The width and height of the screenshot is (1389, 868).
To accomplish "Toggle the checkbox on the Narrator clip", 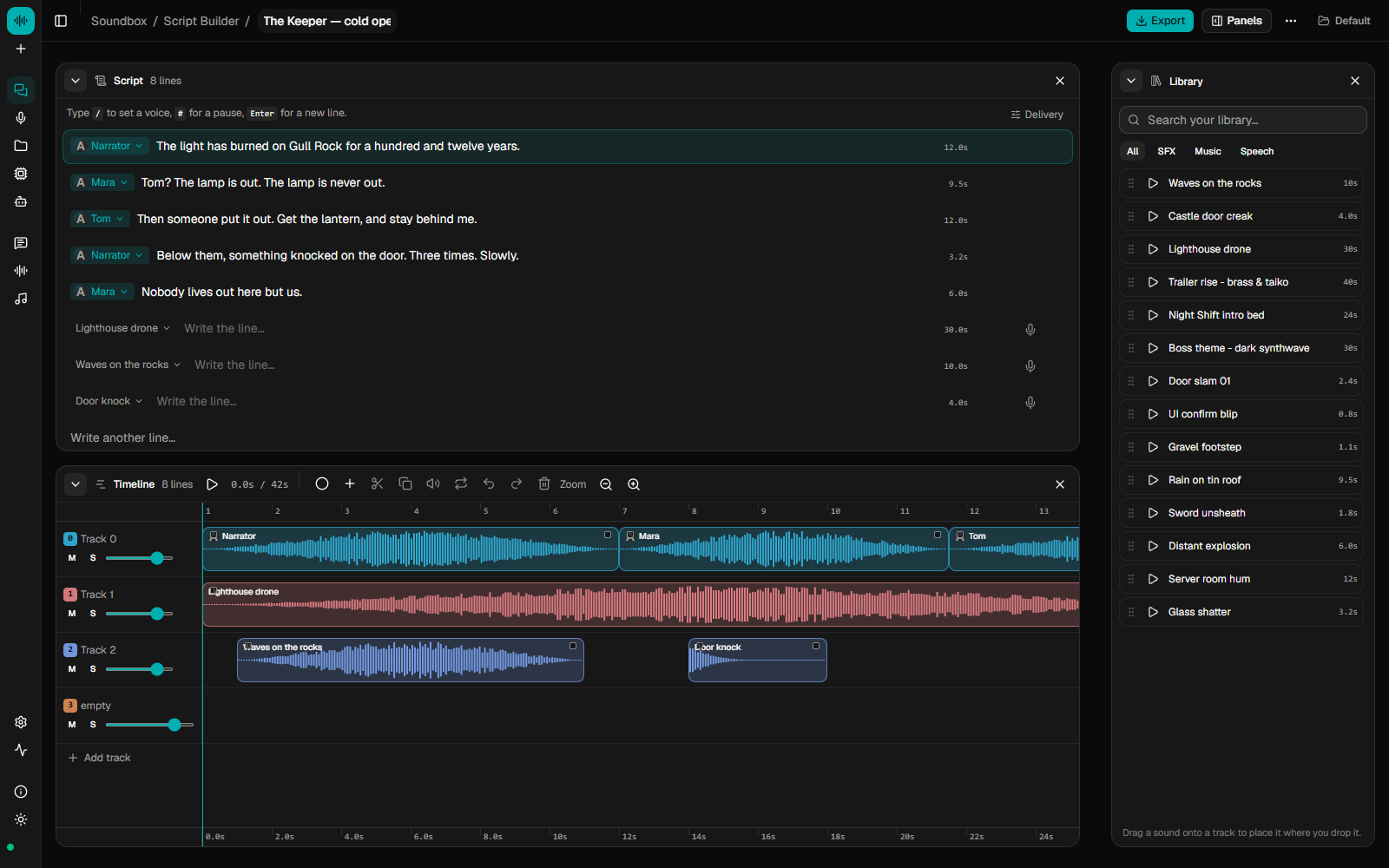I will (x=608, y=535).
